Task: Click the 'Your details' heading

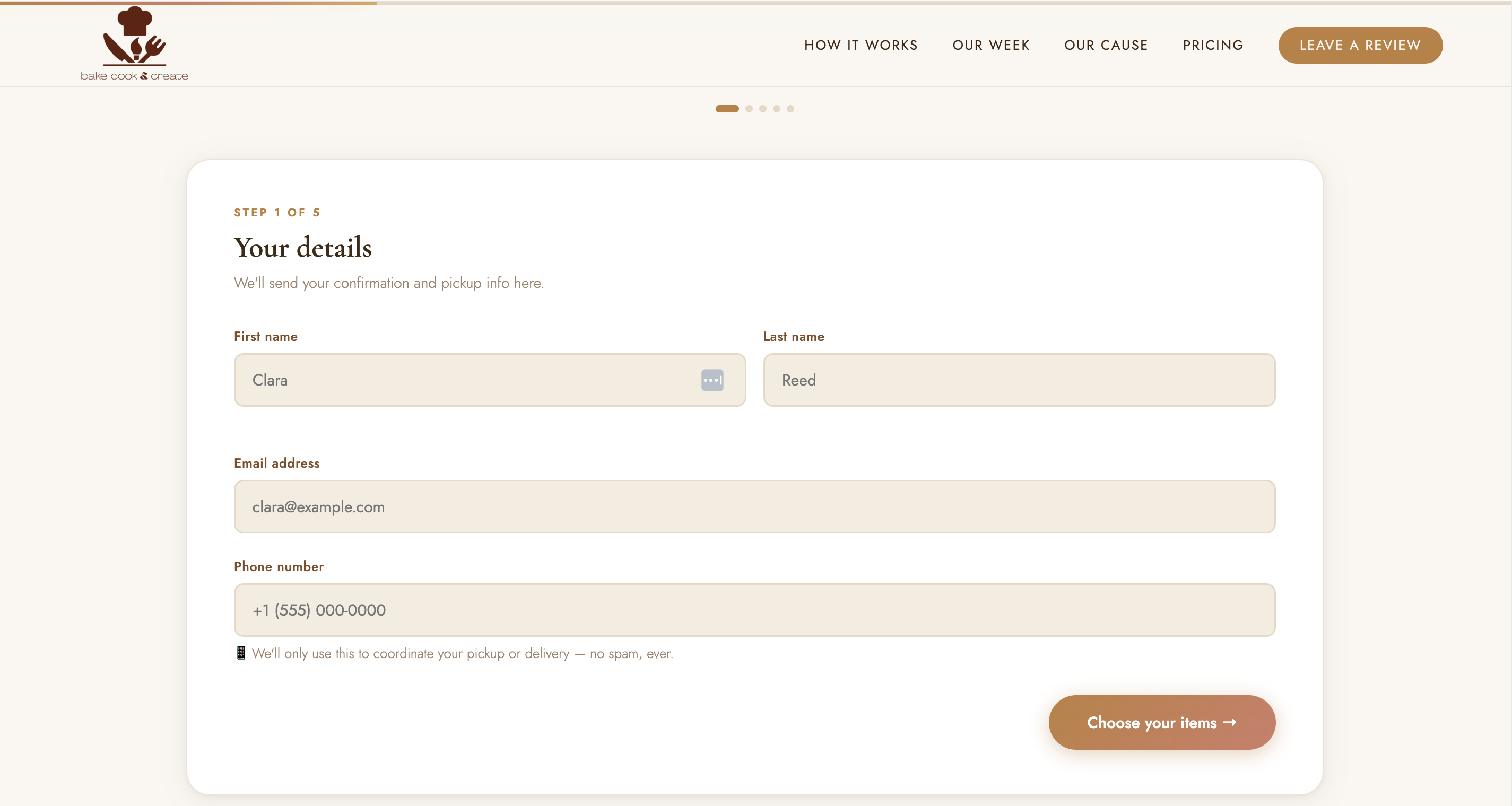Action: click(303, 247)
